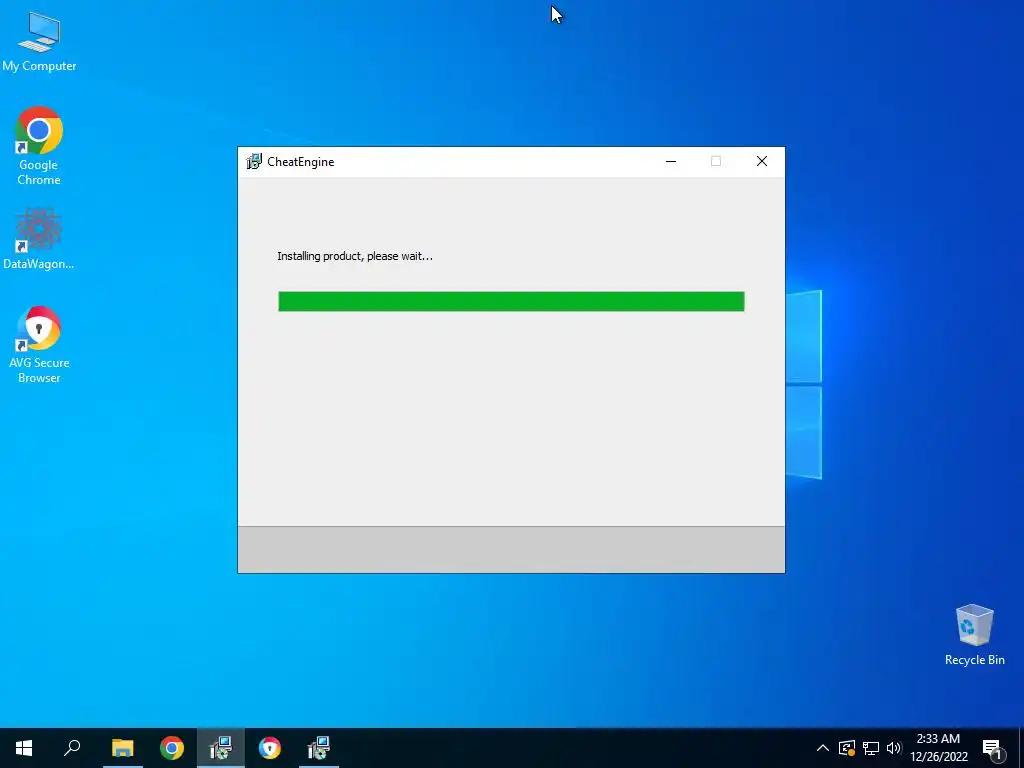Open the My Computer desktop icon
The image size is (1024, 768).
point(39,40)
